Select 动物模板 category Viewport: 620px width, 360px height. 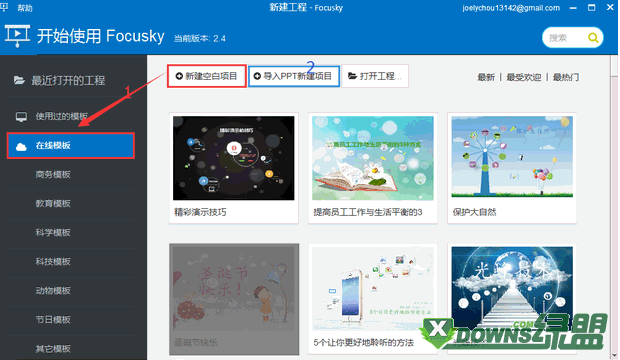(53, 290)
